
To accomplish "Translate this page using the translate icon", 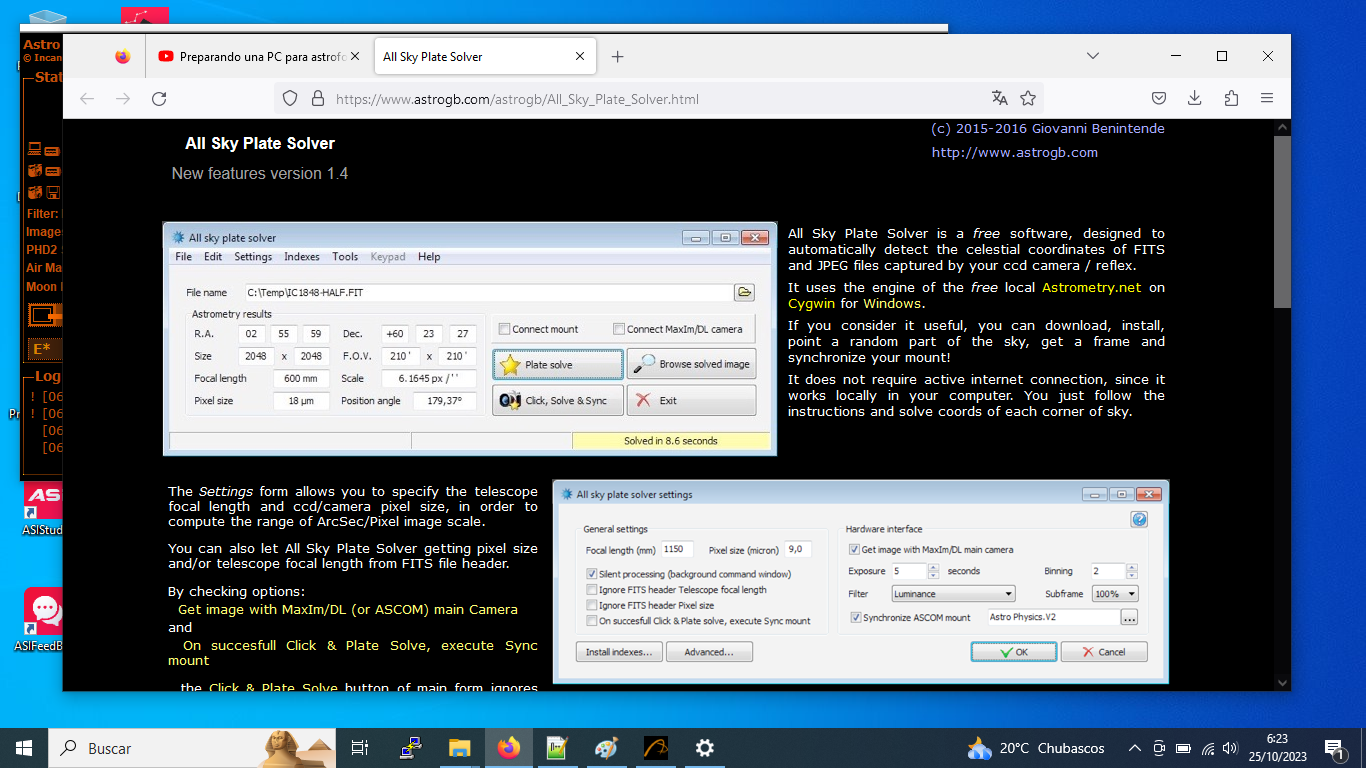I will coord(999,98).
